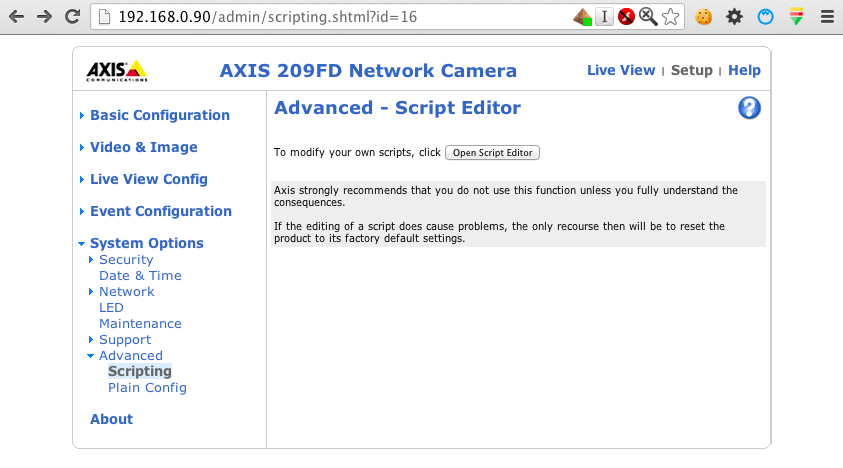Open Setup in the header
This screenshot has width=843, height=468.
[691, 70]
